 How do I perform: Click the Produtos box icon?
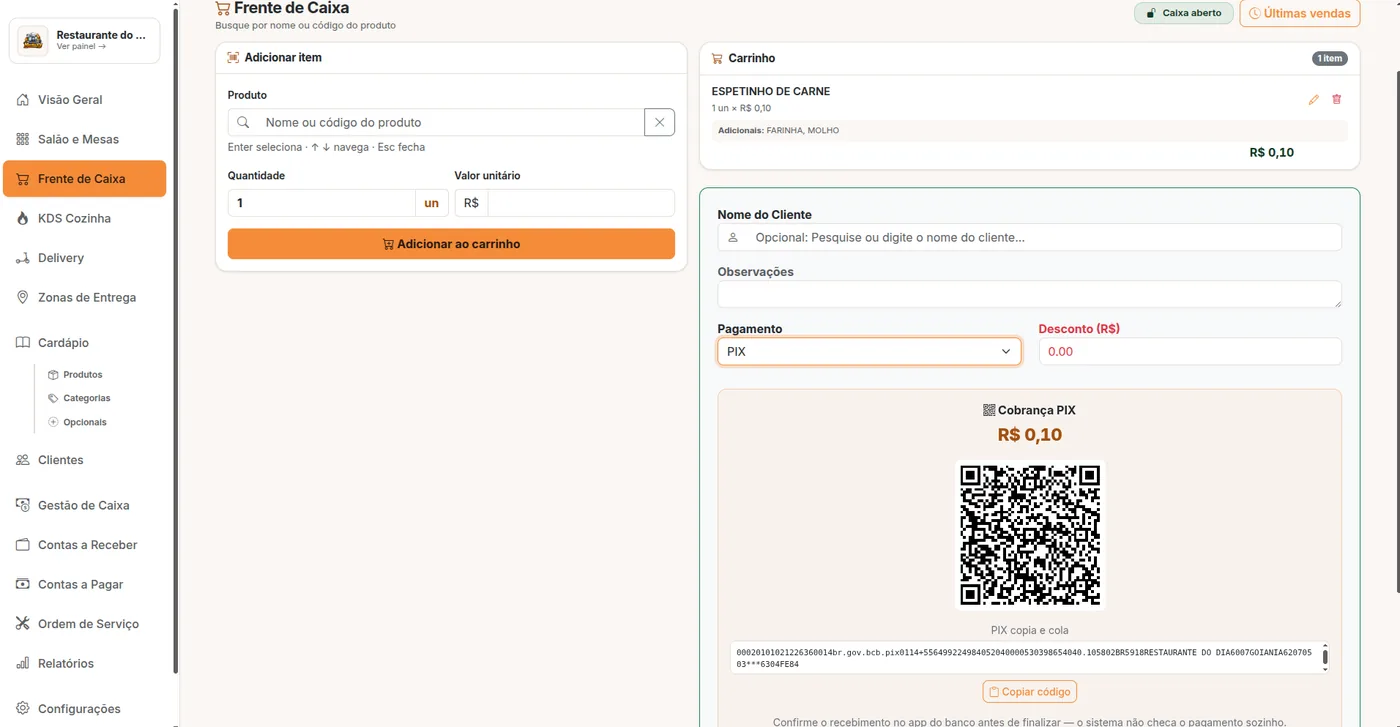coord(54,374)
